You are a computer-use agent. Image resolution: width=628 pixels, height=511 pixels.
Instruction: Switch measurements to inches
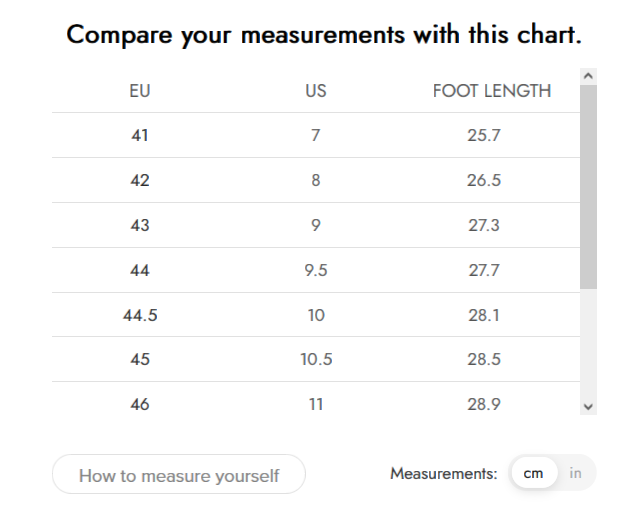(576, 474)
